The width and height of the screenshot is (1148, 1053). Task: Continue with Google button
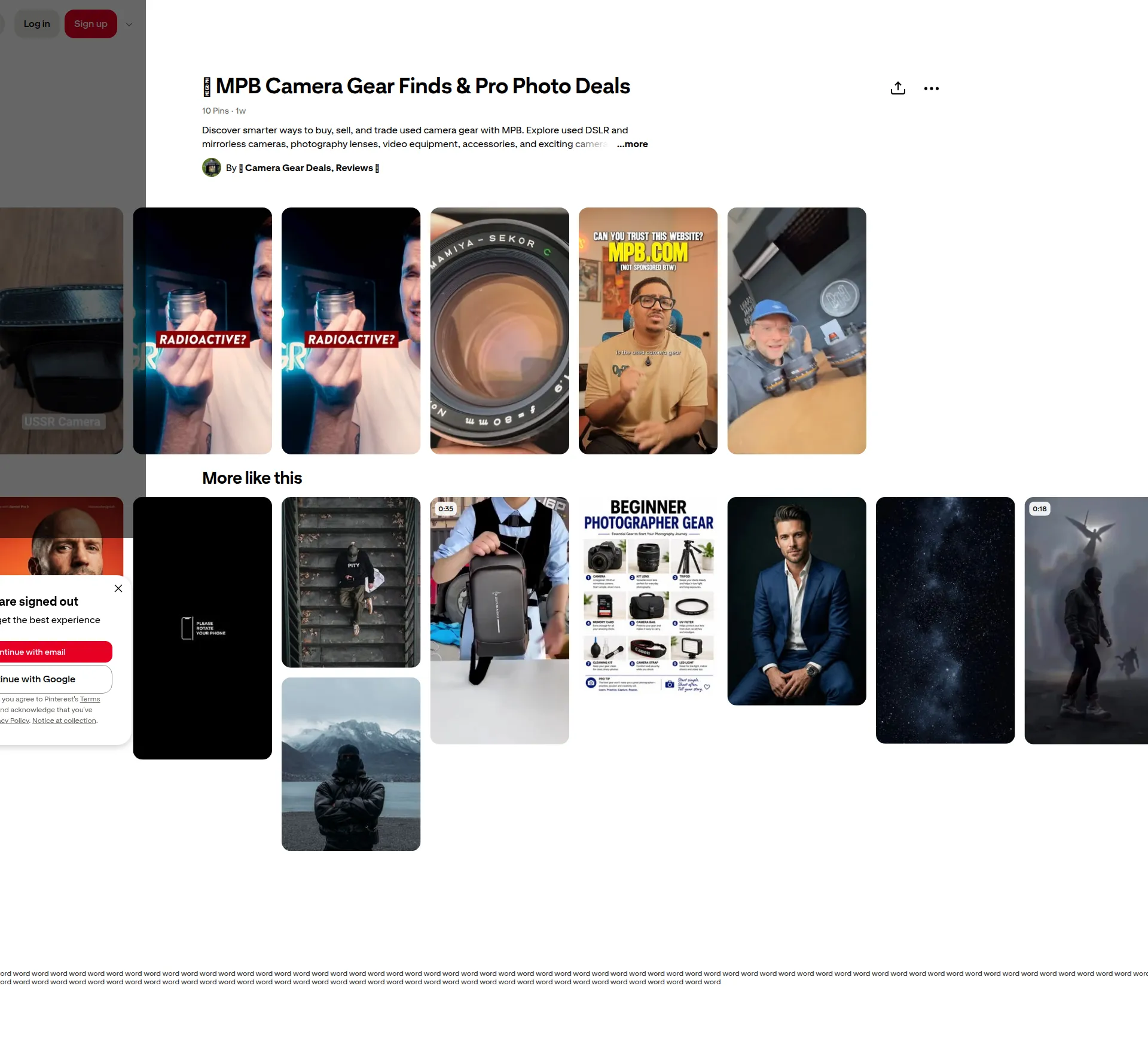(x=56, y=679)
